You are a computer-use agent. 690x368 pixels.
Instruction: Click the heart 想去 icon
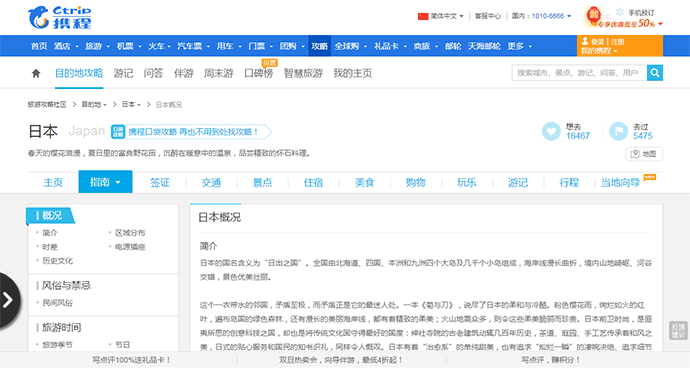point(551,131)
